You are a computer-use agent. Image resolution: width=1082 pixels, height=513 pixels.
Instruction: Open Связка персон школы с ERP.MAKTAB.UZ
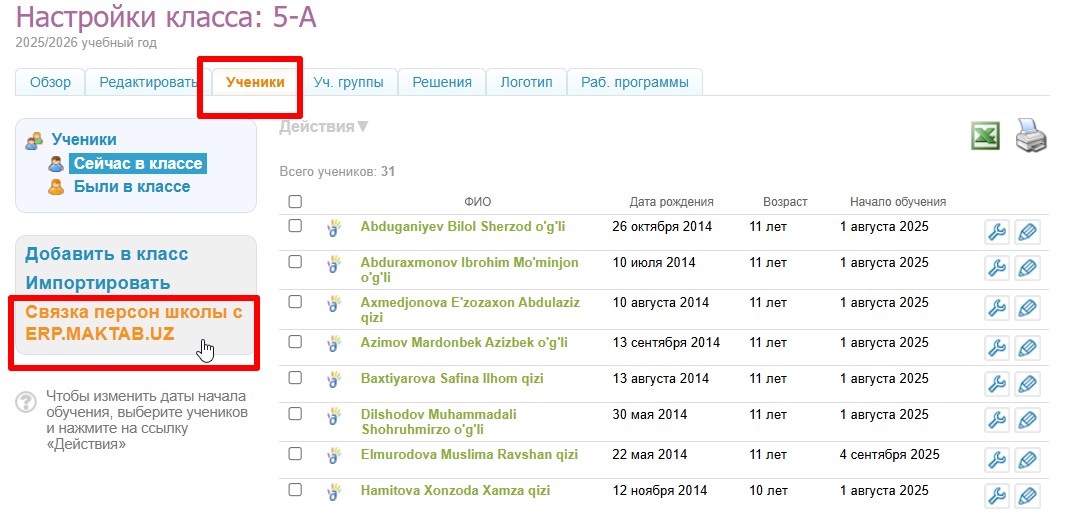tap(134, 322)
